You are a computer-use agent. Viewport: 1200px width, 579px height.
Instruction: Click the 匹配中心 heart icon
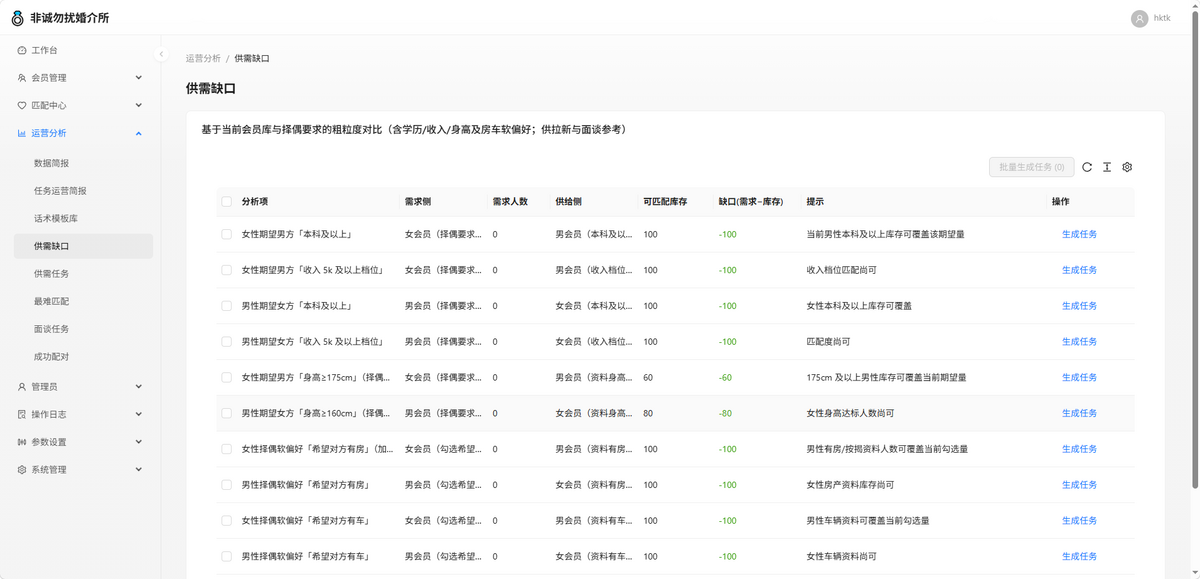coord(22,105)
